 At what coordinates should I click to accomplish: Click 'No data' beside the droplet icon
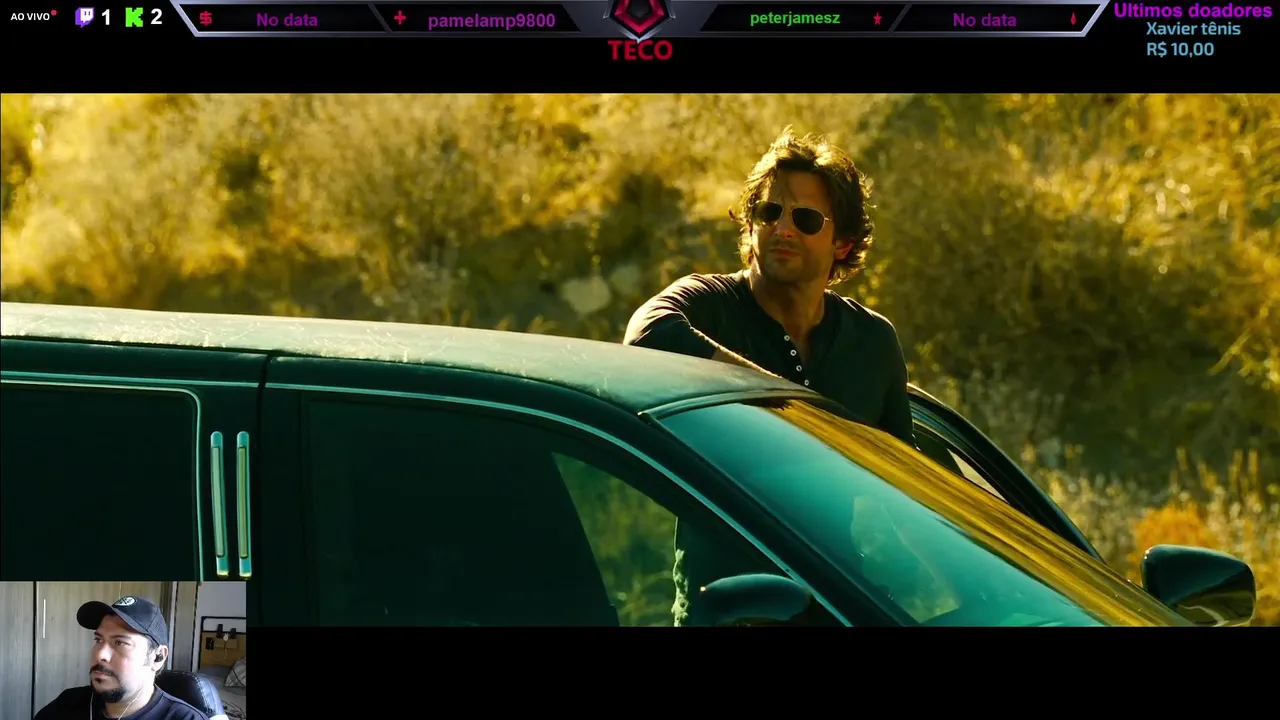click(x=984, y=20)
